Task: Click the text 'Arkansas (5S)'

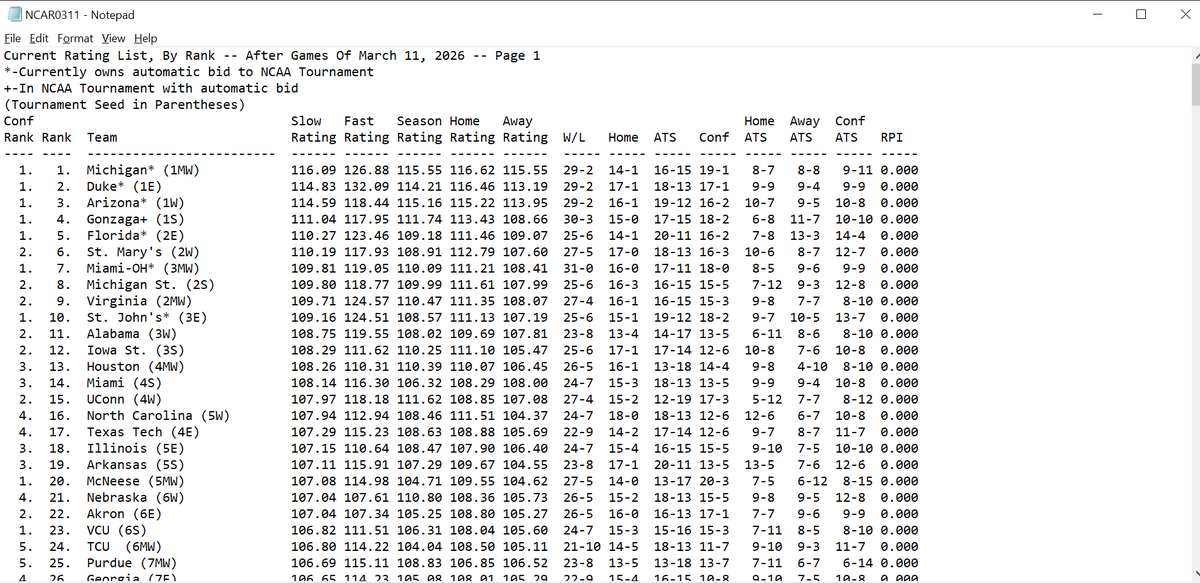Action: coord(136,464)
